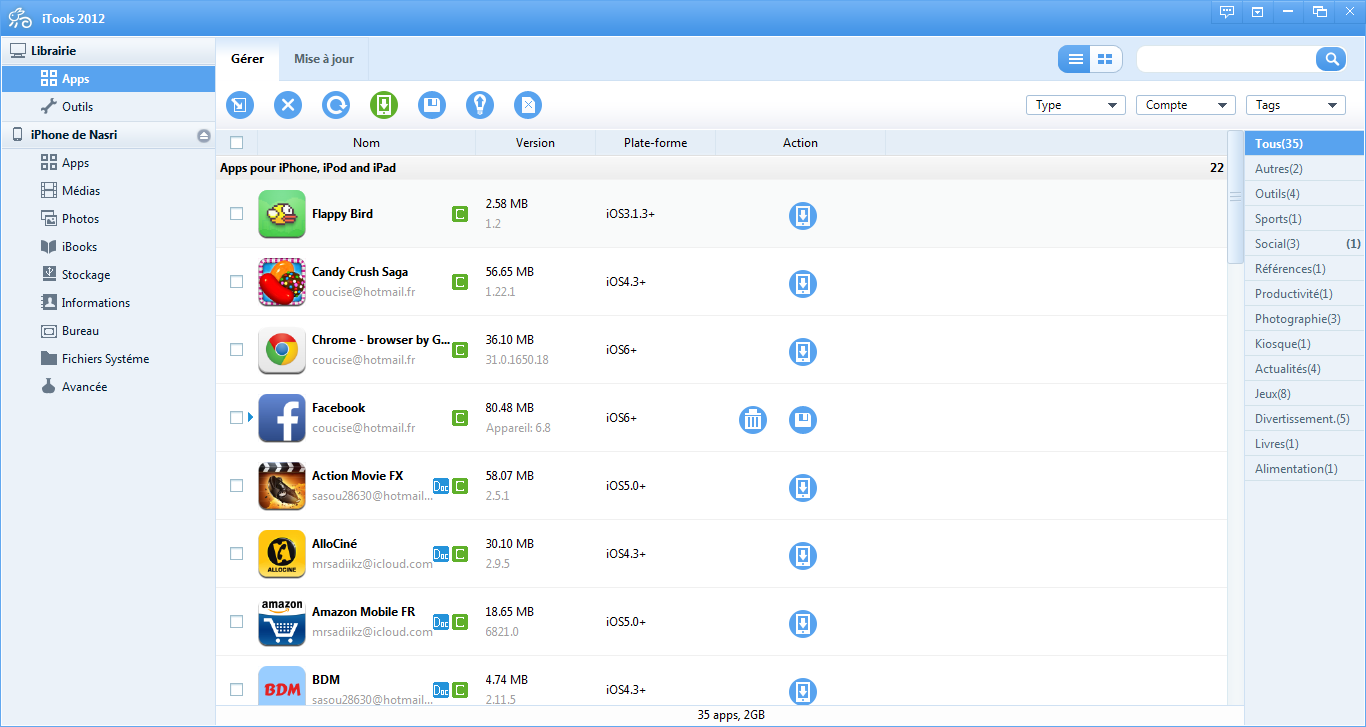Viewport: 1366px width, 727px height.
Task: Switch to the Mise à jour tab
Action: pos(324,59)
